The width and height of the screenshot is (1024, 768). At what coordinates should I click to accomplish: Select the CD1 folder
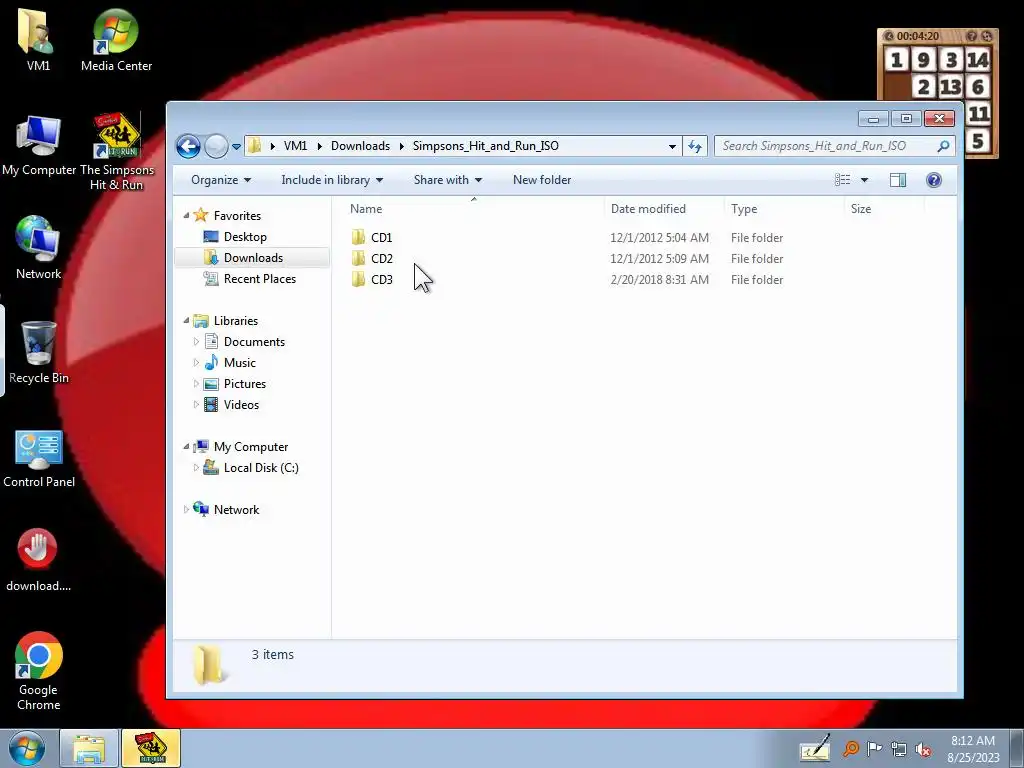(x=381, y=238)
